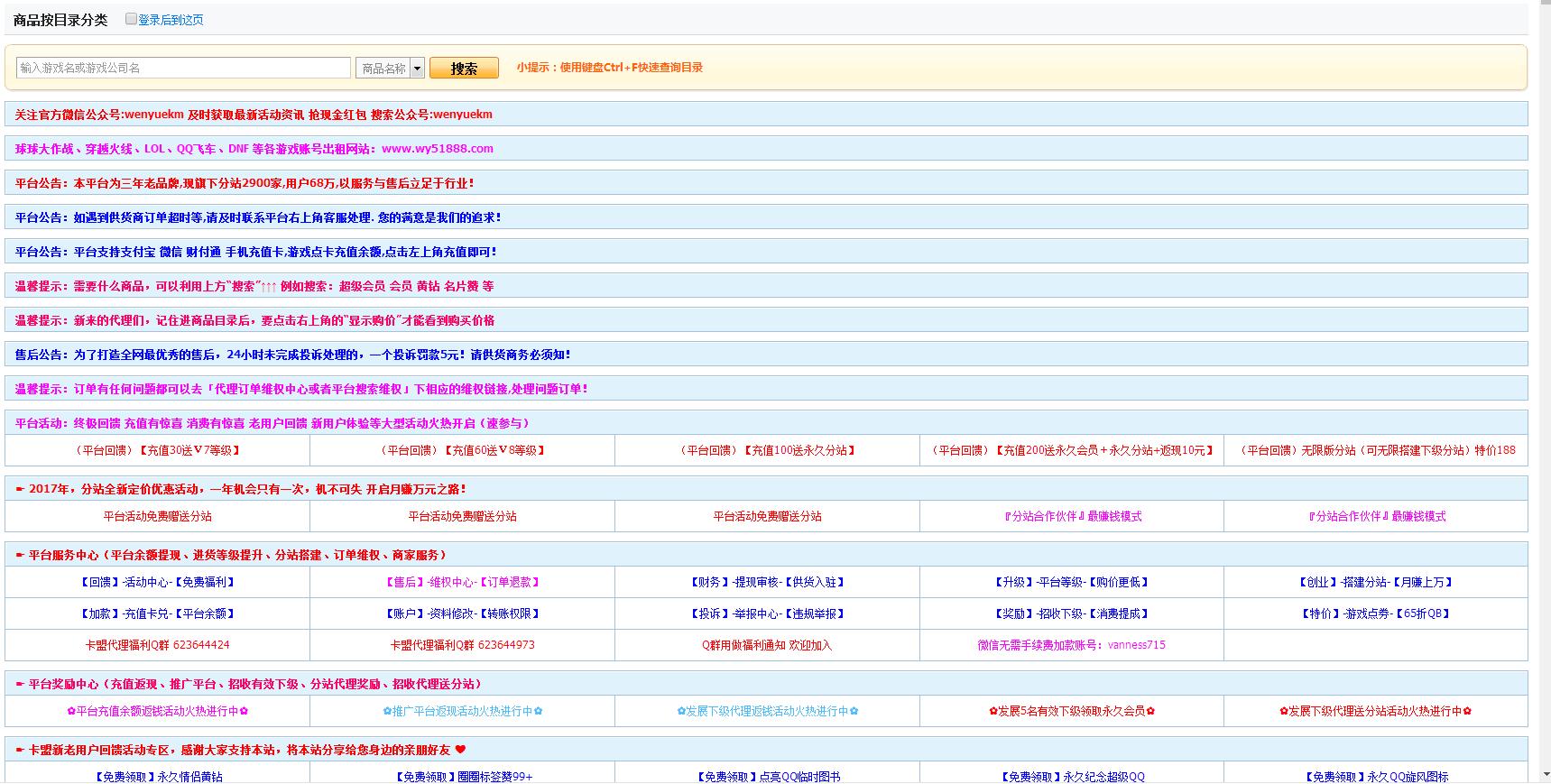Open the 商品名称 search type dropdown

390,69
